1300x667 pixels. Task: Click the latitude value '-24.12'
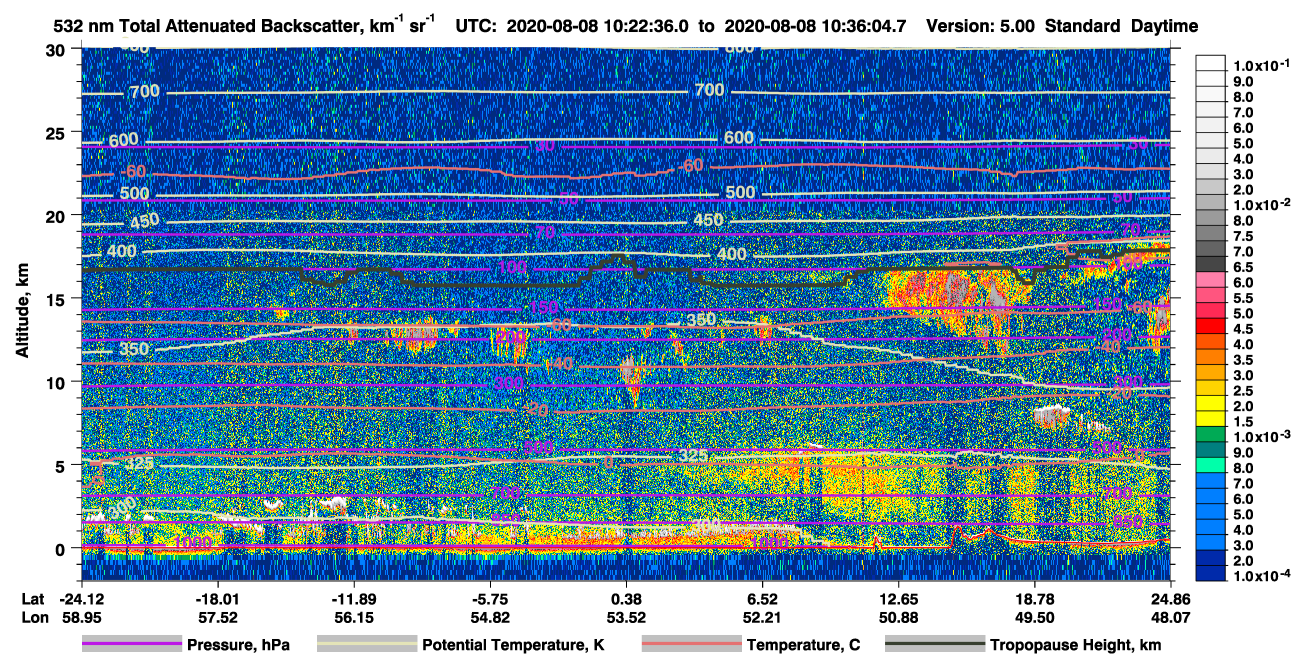81,598
